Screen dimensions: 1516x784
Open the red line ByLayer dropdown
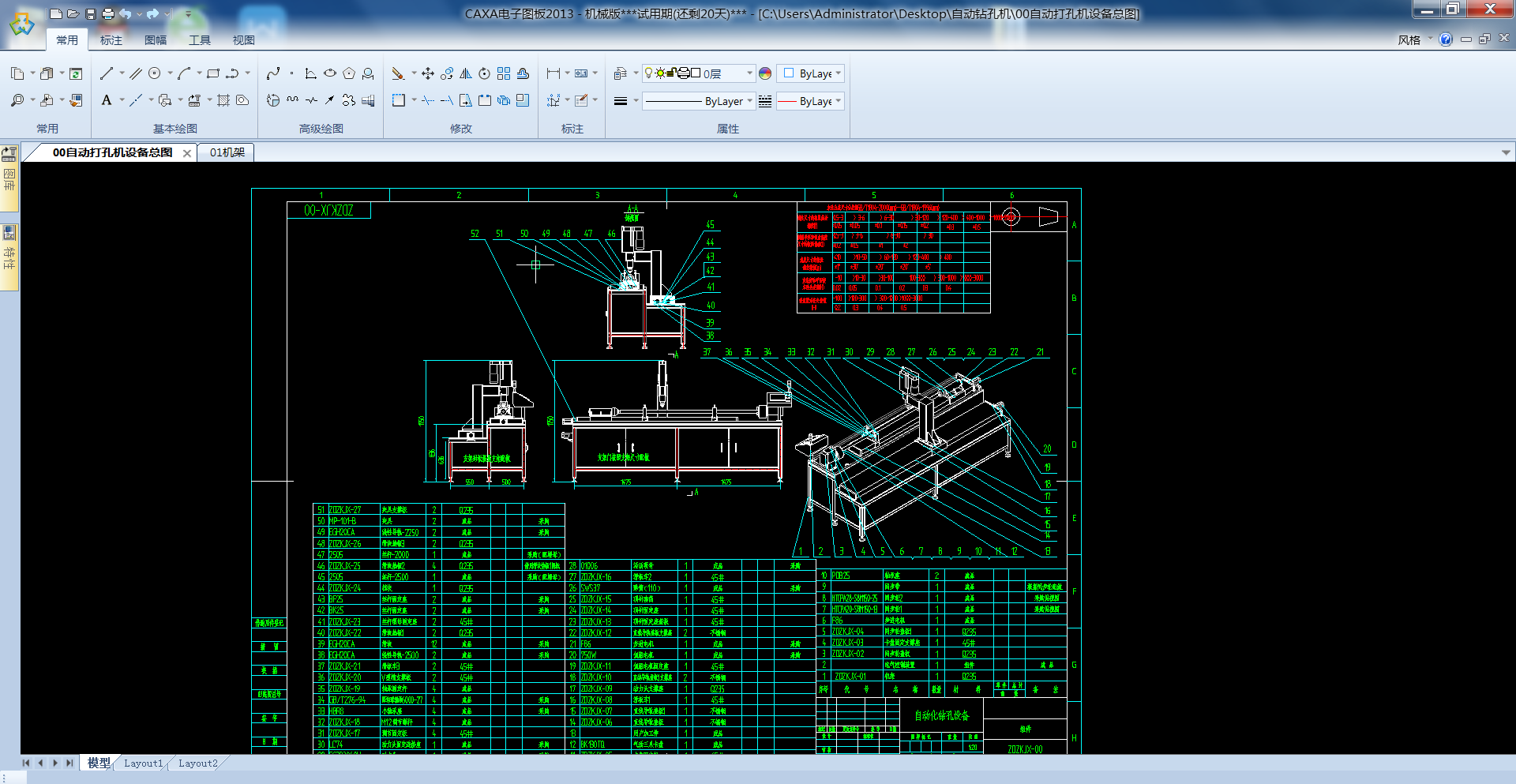838,101
